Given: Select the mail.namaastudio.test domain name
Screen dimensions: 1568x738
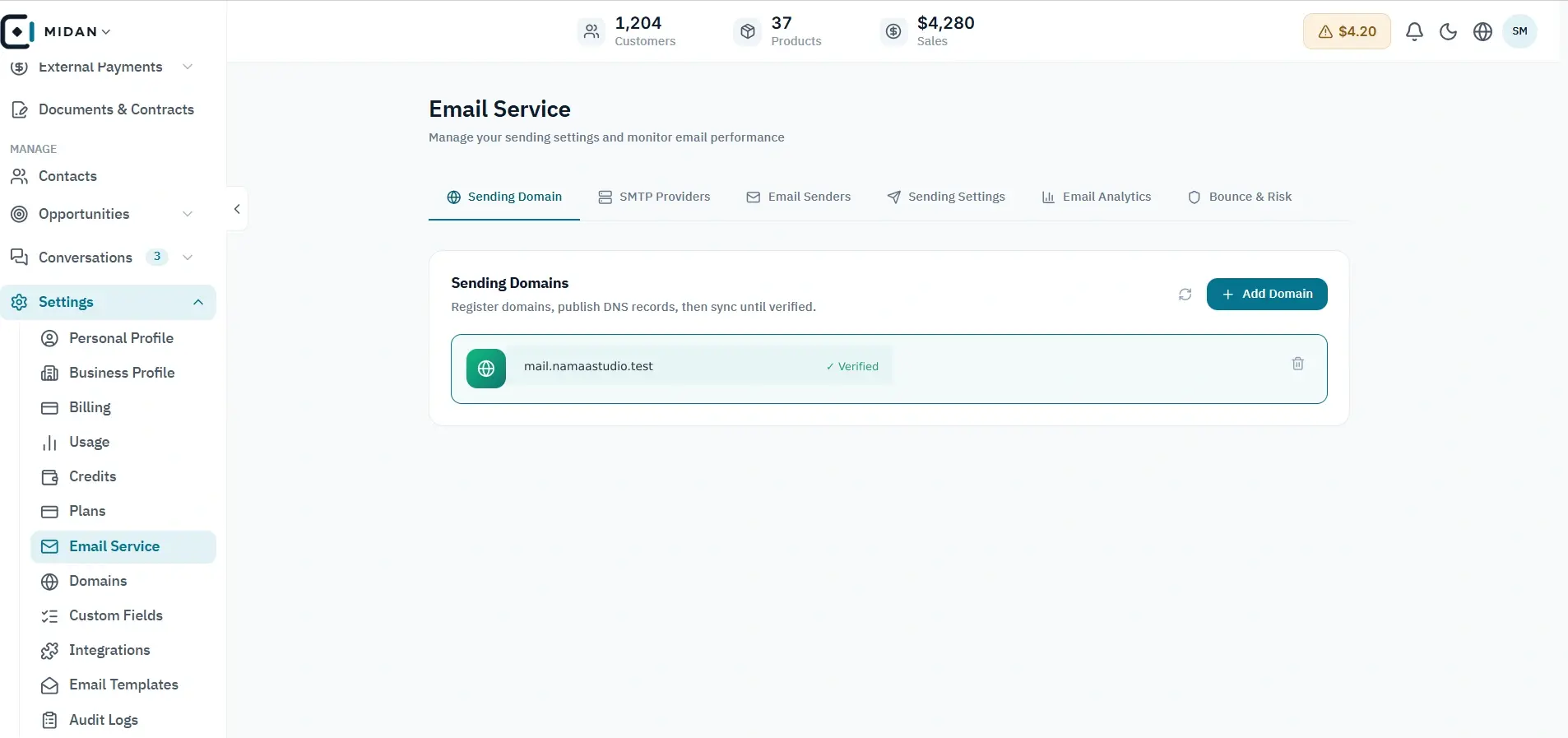Looking at the screenshot, I should point(588,366).
